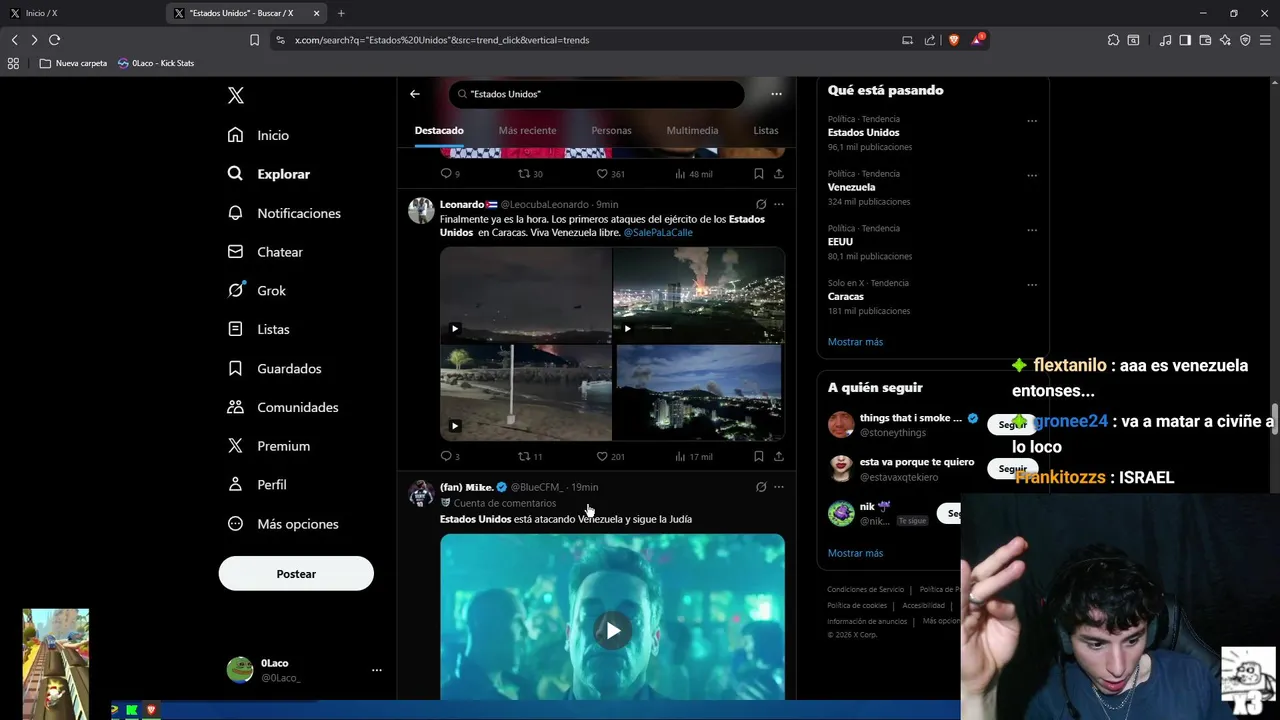Switch to Listas search tab
This screenshot has height=720, width=1280.
[x=766, y=131]
